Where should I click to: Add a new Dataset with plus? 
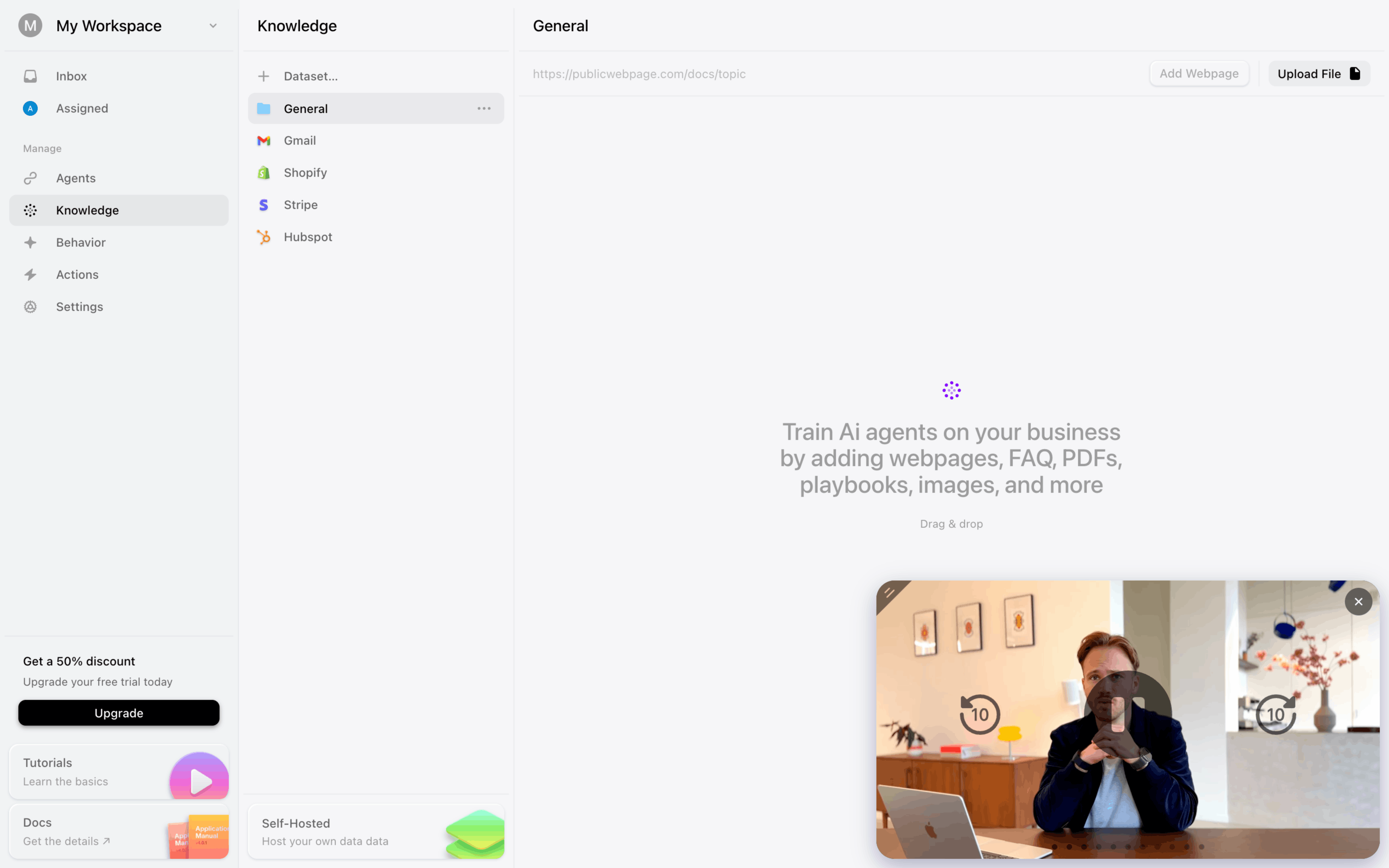264,76
